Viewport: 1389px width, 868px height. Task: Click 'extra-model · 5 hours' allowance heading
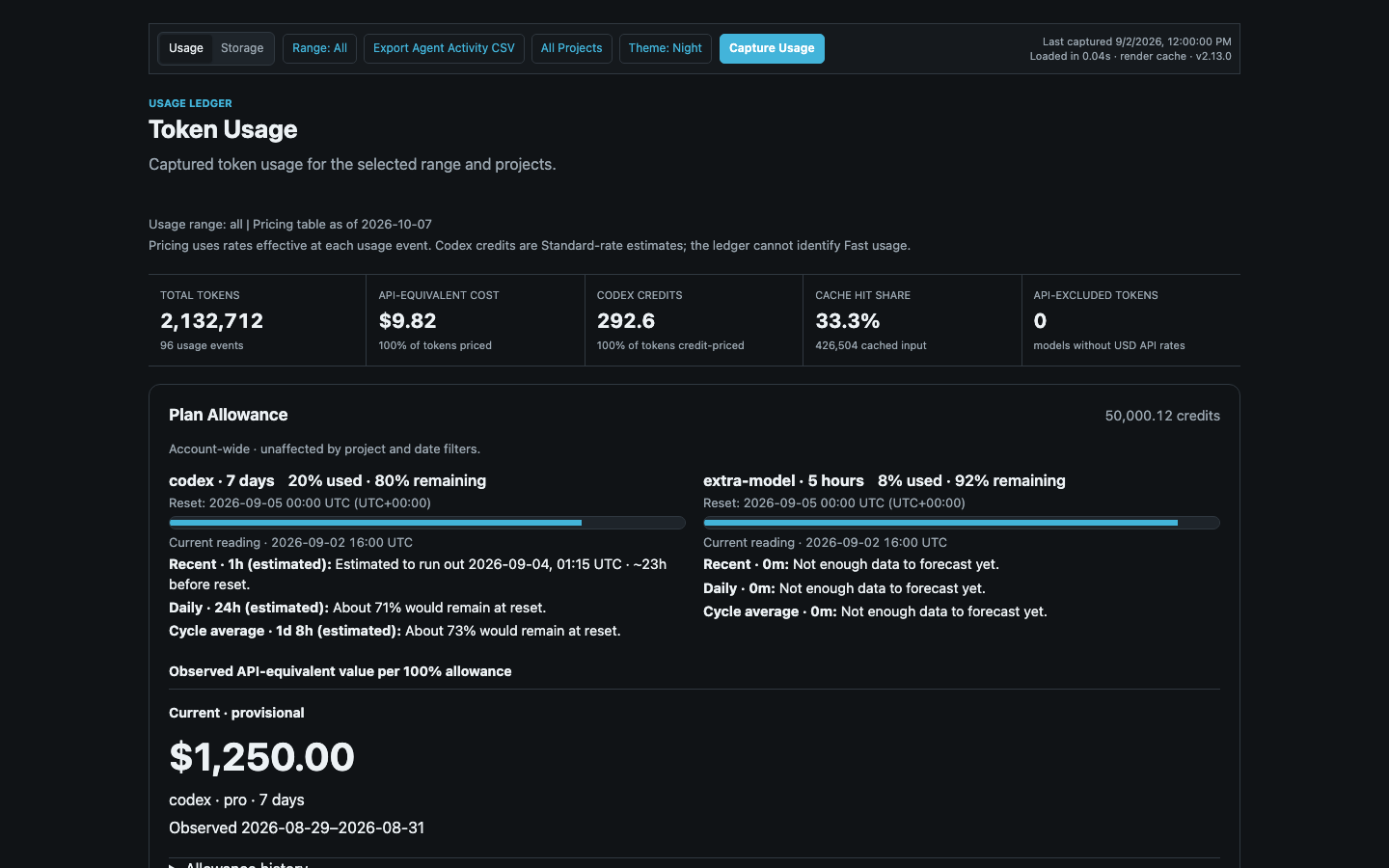783,480
